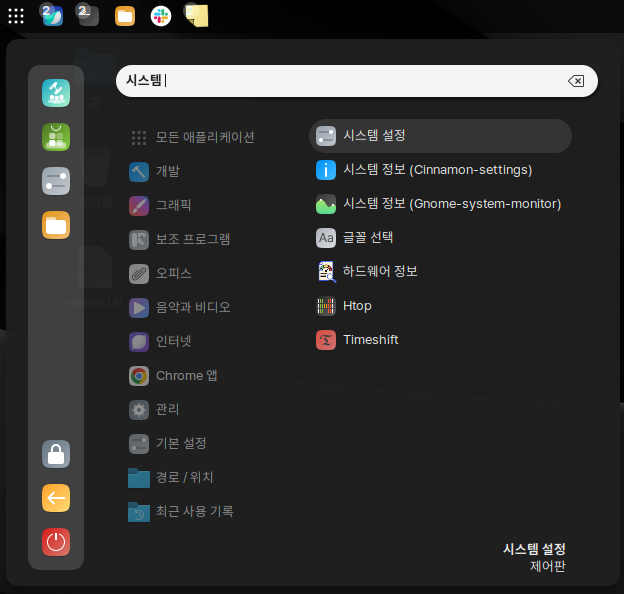Click the orange logout arrow icon
The image size is (624, 594).
pyautogui.click(x=56, y=498)
